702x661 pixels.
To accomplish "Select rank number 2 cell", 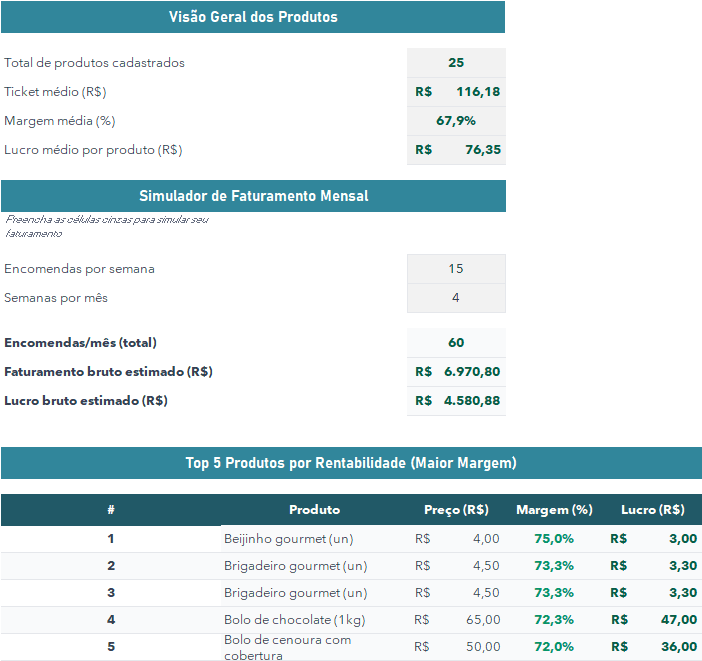I will click(x=111, y=566).
